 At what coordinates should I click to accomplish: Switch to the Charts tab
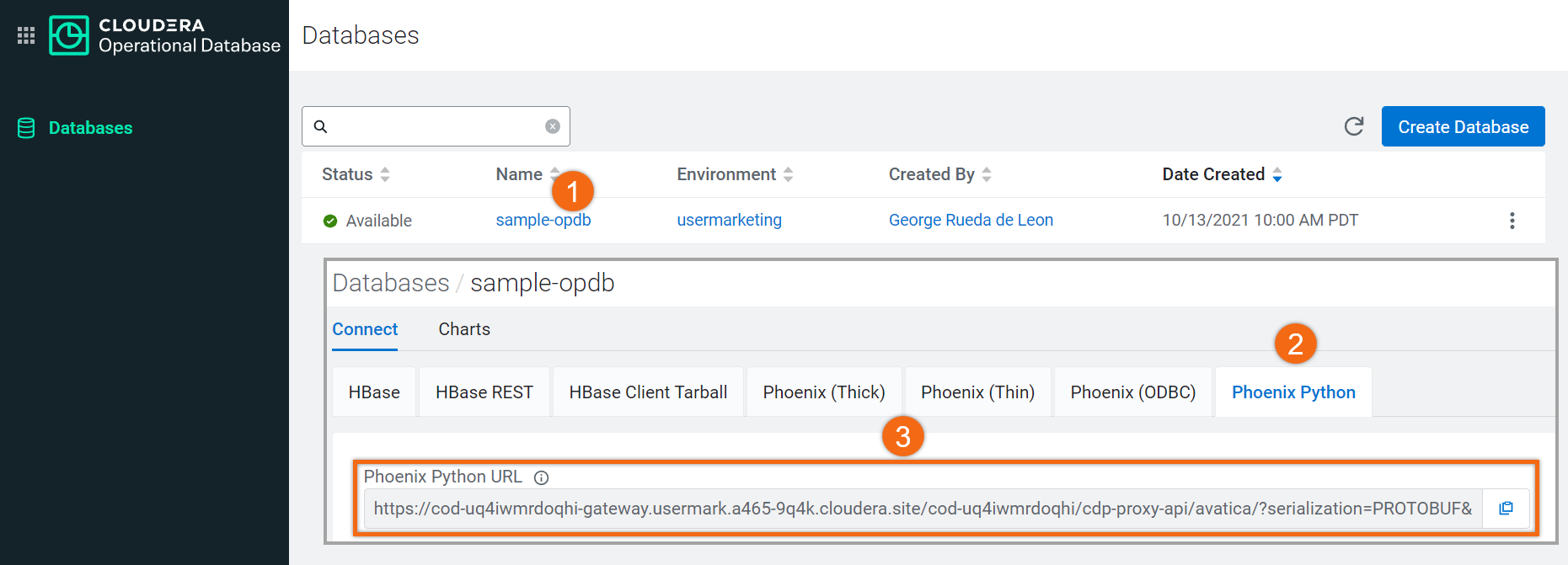464,329
